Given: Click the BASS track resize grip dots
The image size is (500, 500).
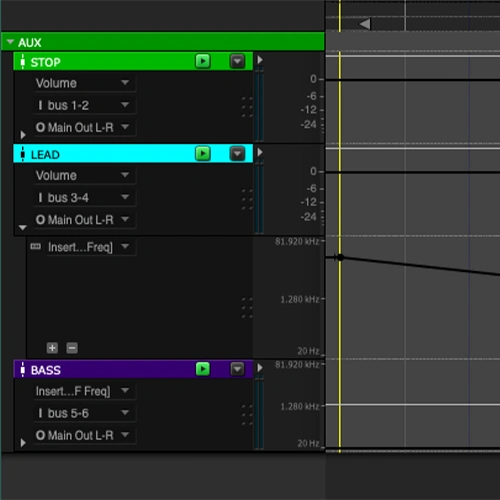Looking at the screenshot, I should tap(247, 415).
